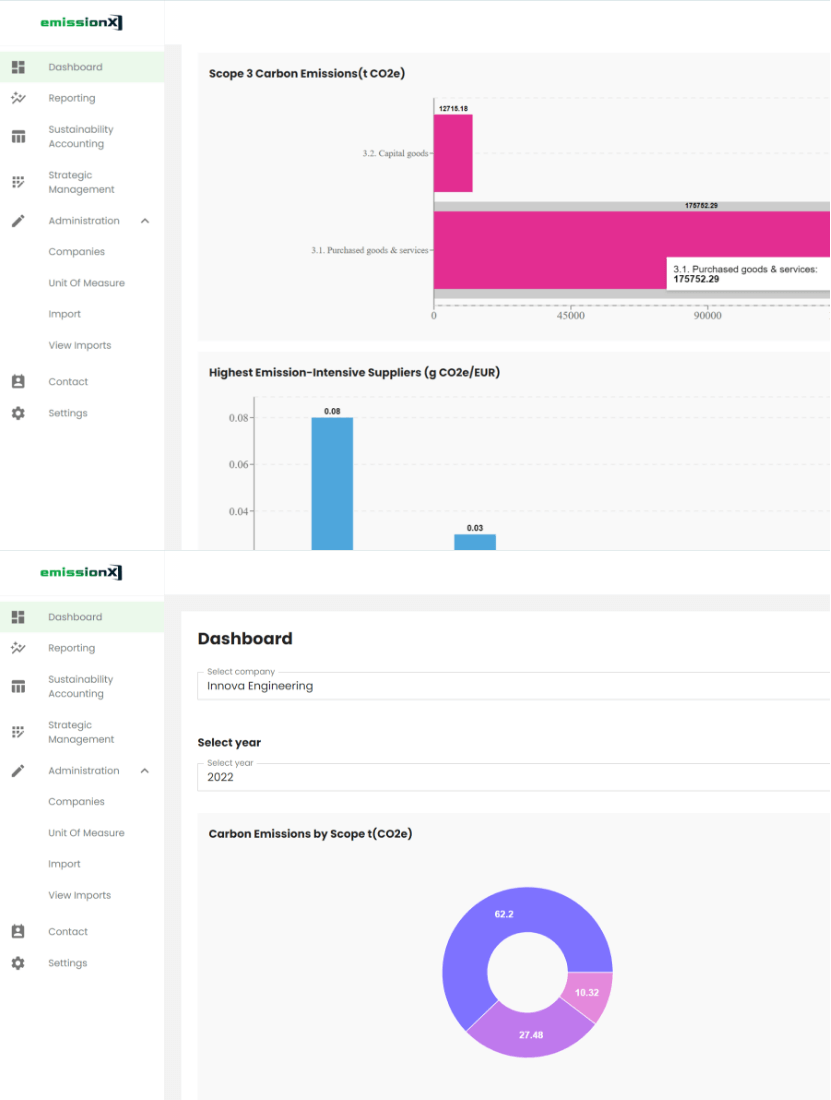Click the emissionX logo above the Scope 3 chart view
Image resolution: width=831 pixels, height=1100 pixels.
[81, 22]
